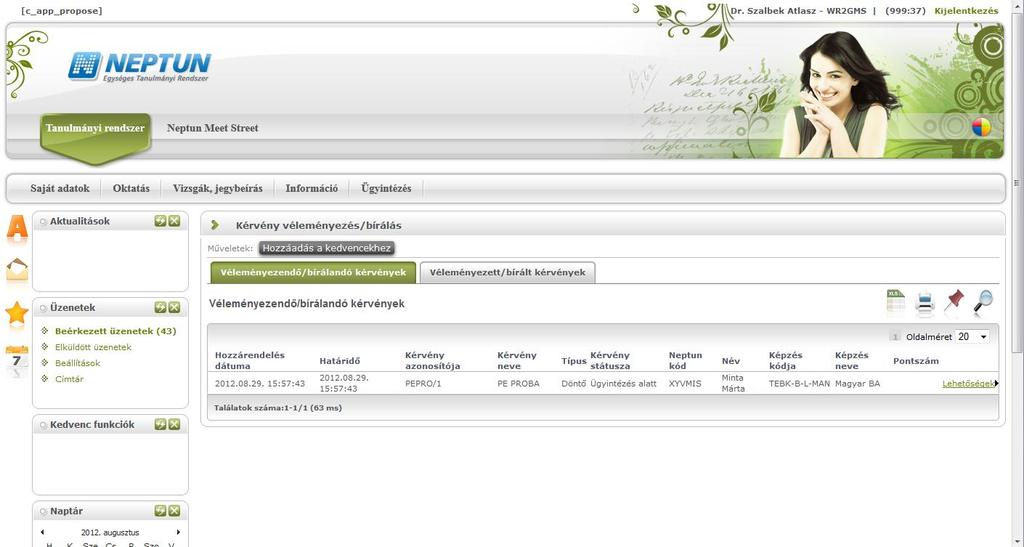This screenshot has height=547, width=1024.
Task: Sort by Kérvény státusza column
Action: coord(610,360)
